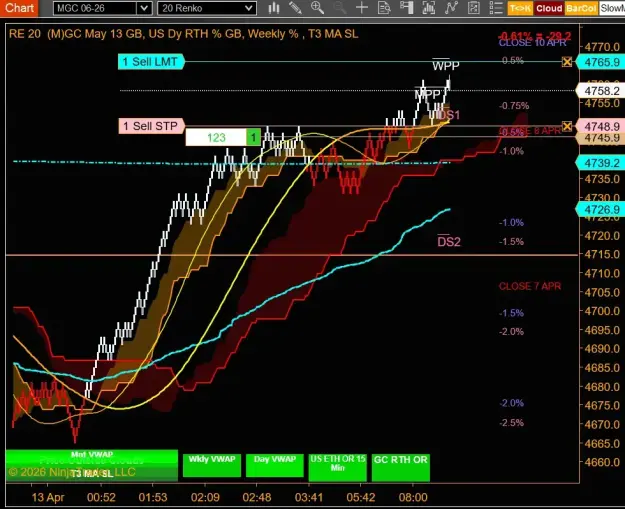Switch to the Chart tab
This screenshot has height=509, width=625.
click(x=19, y=8)
